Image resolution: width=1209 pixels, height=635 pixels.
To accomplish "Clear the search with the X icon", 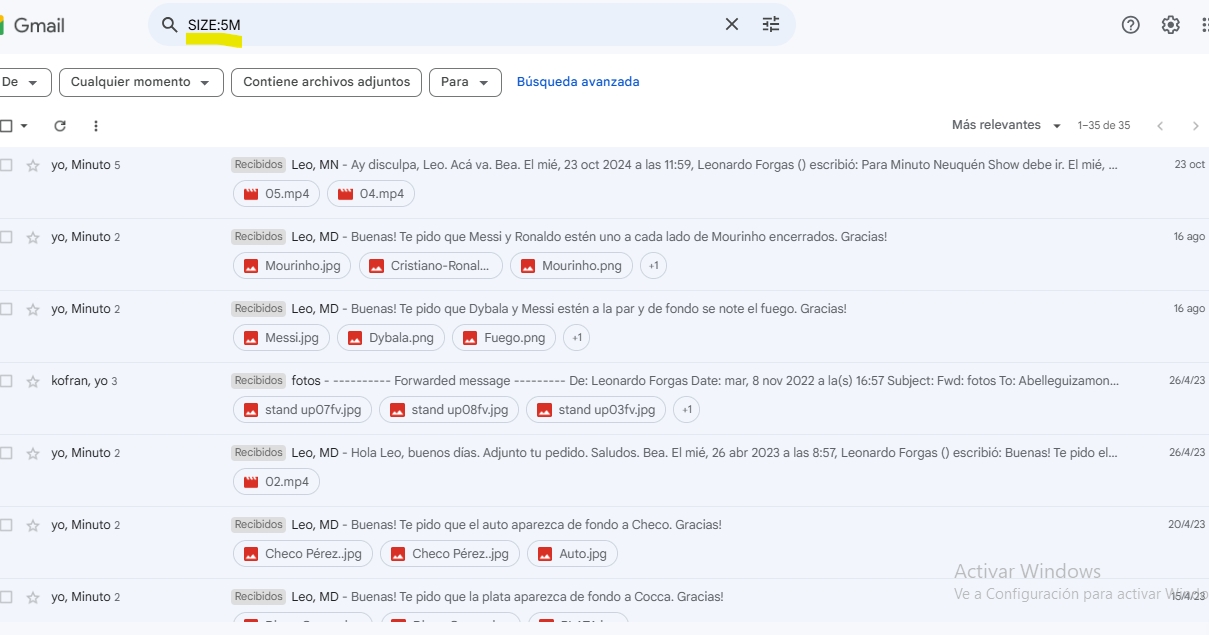I will pos(732,25).
